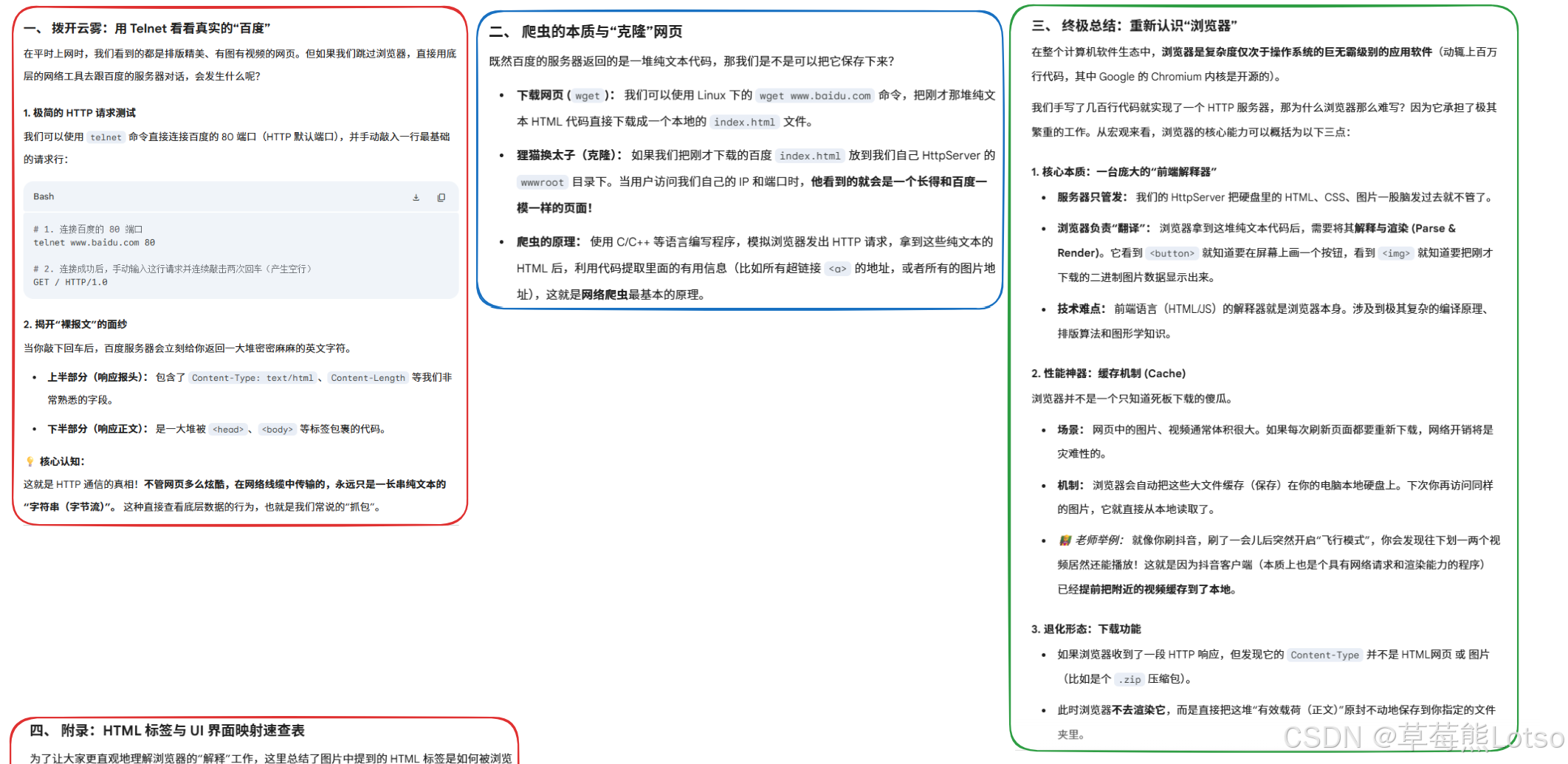
Task: Click heading 三、终极总结：重新认识"浏览器"
Action: click(x=1134, y=26)
